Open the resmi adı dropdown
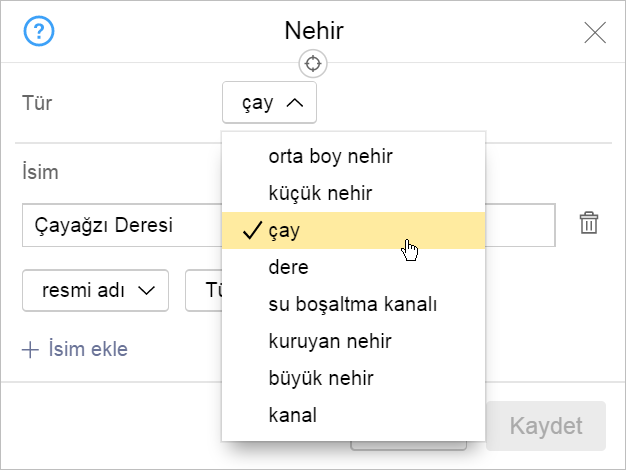Image resolution: width=626 pixels, height=470 pixels. (x=95, y=290)
